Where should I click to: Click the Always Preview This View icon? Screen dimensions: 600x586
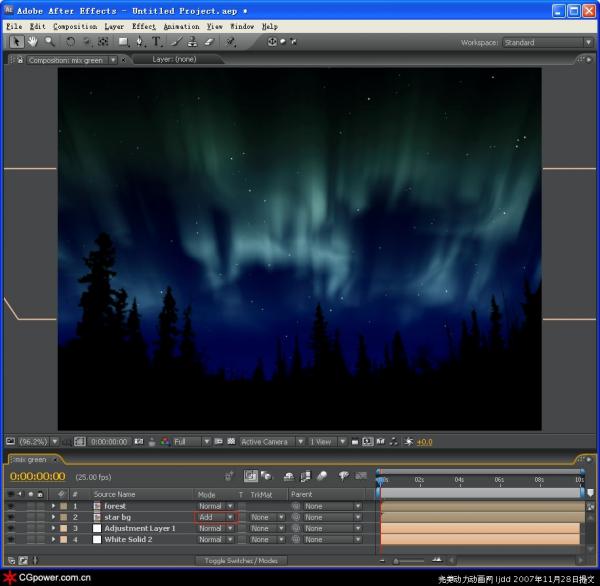(x=10, y=442)
